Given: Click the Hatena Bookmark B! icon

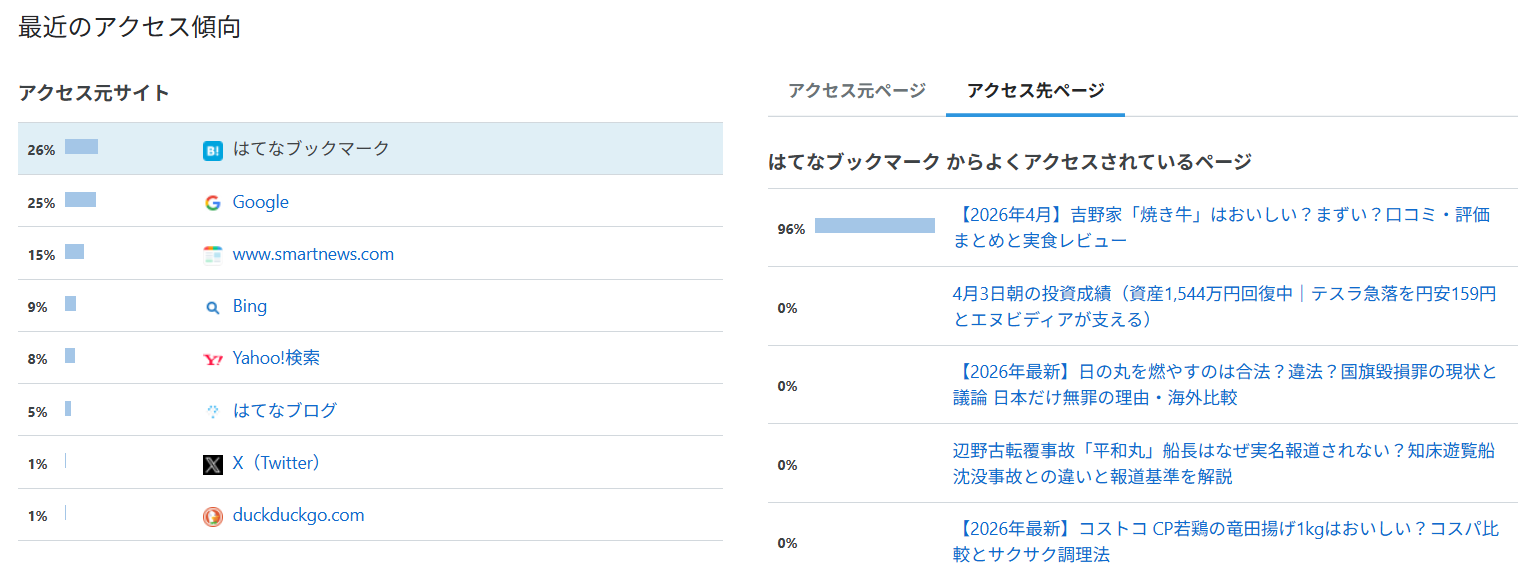Looking at the screenshot, I should pyautogui.click(x=213, y=151).
